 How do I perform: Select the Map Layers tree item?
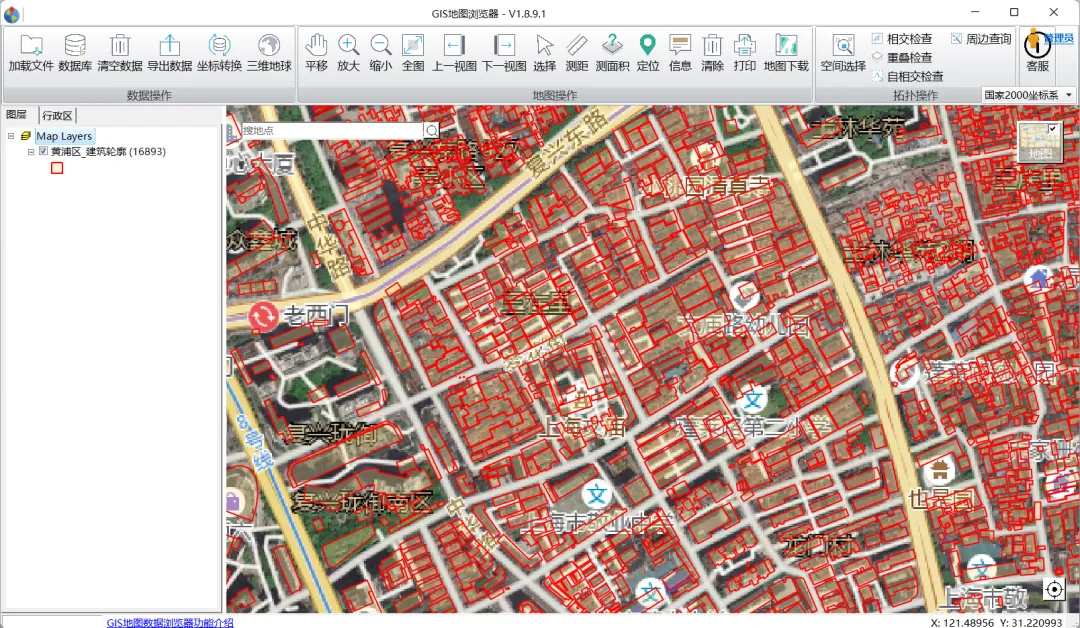tap(64, 136)
